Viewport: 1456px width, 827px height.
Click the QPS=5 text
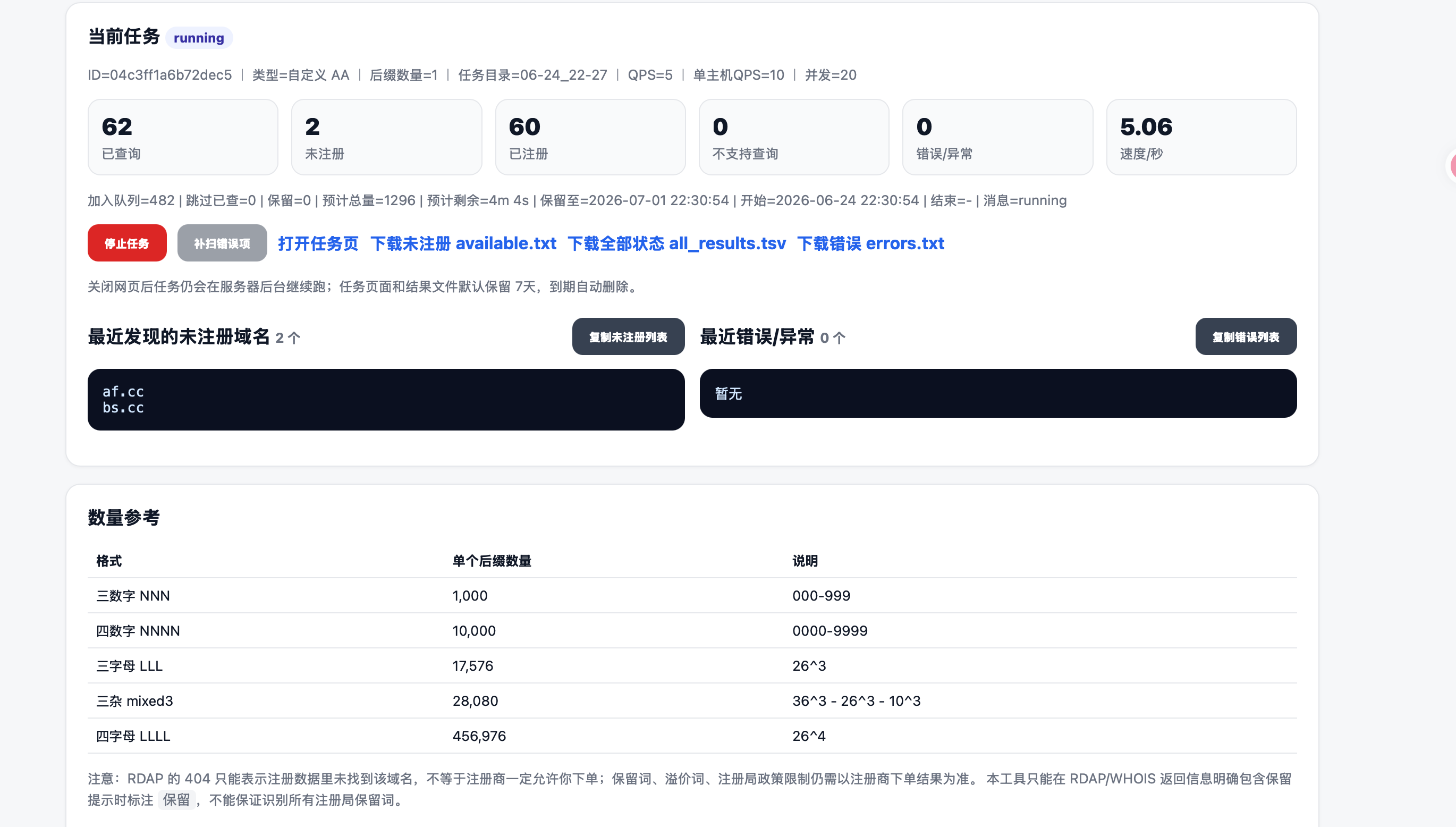tap(650, 75)
